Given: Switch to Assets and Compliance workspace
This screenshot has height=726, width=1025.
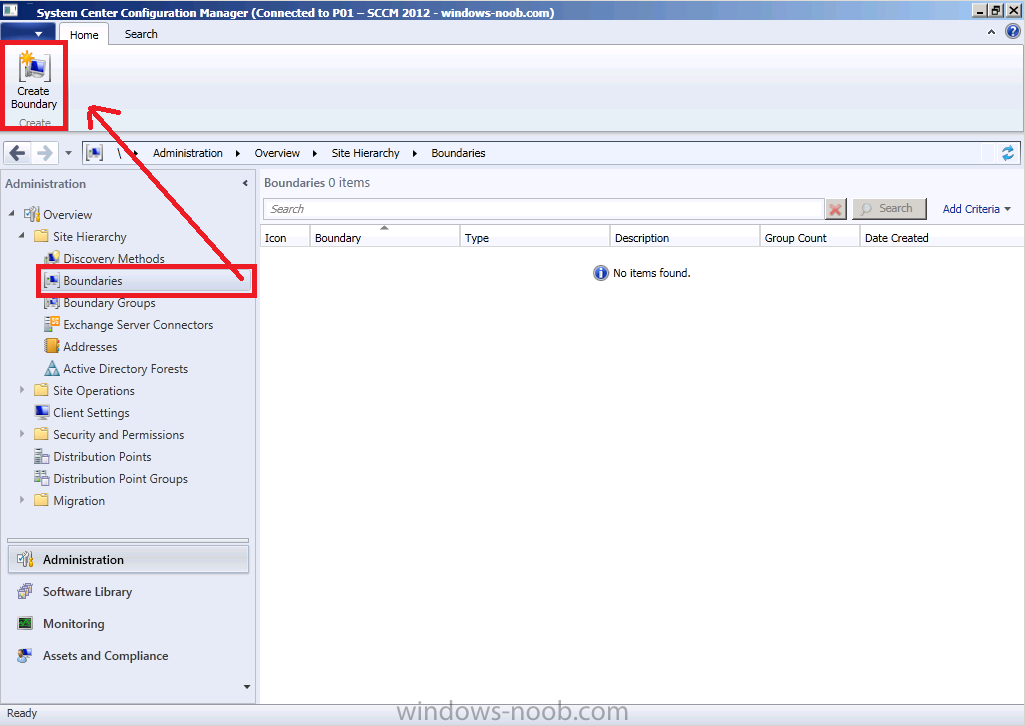Looking at the screenshot, I should click(x=105, y=655).
